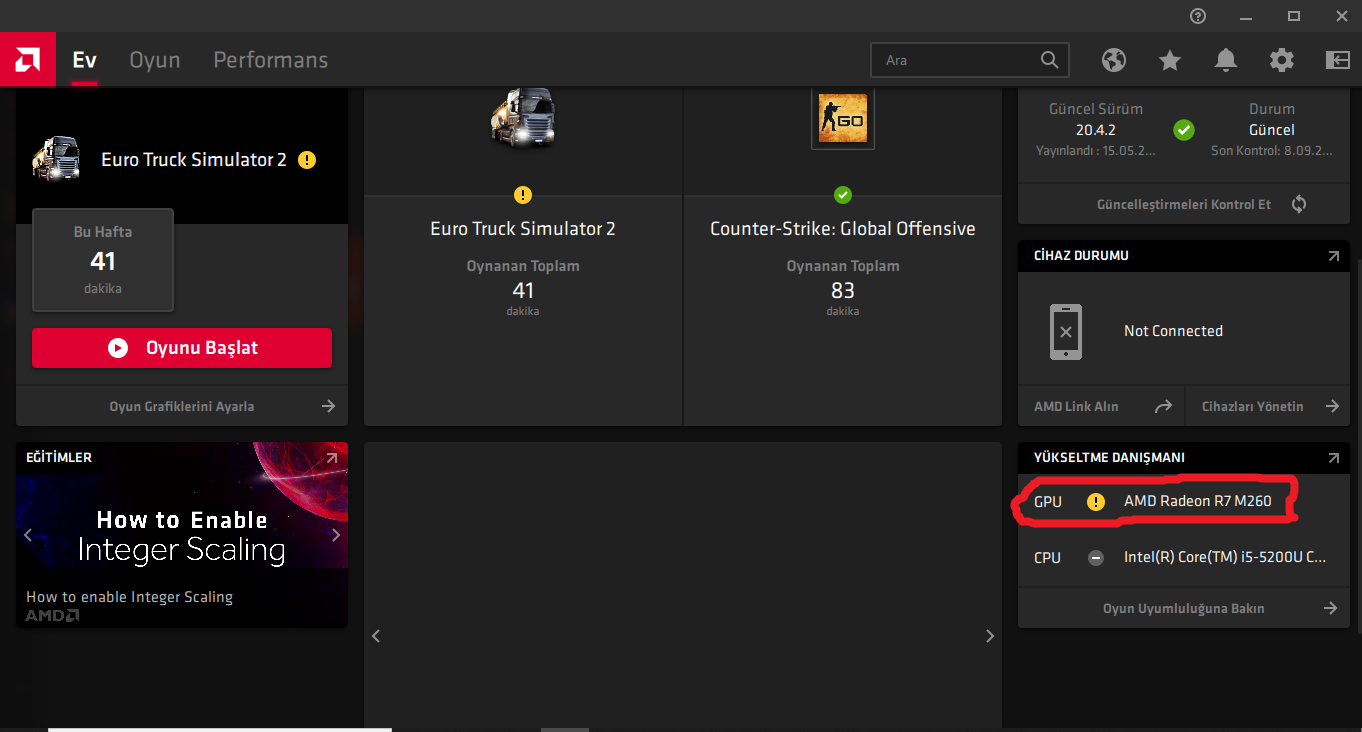Open the notifications bell
This screenshot has height=732, width=1362.
[x=1226, y=60]
